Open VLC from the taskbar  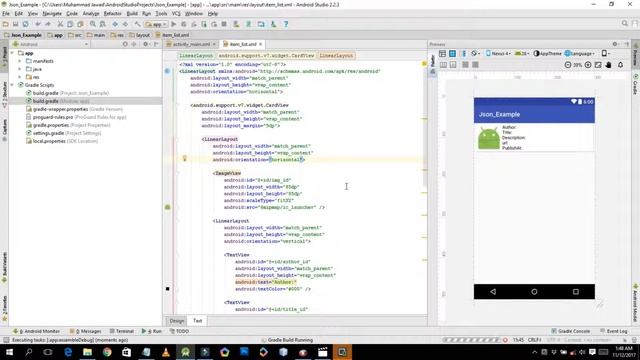click(x=166, y=352)
